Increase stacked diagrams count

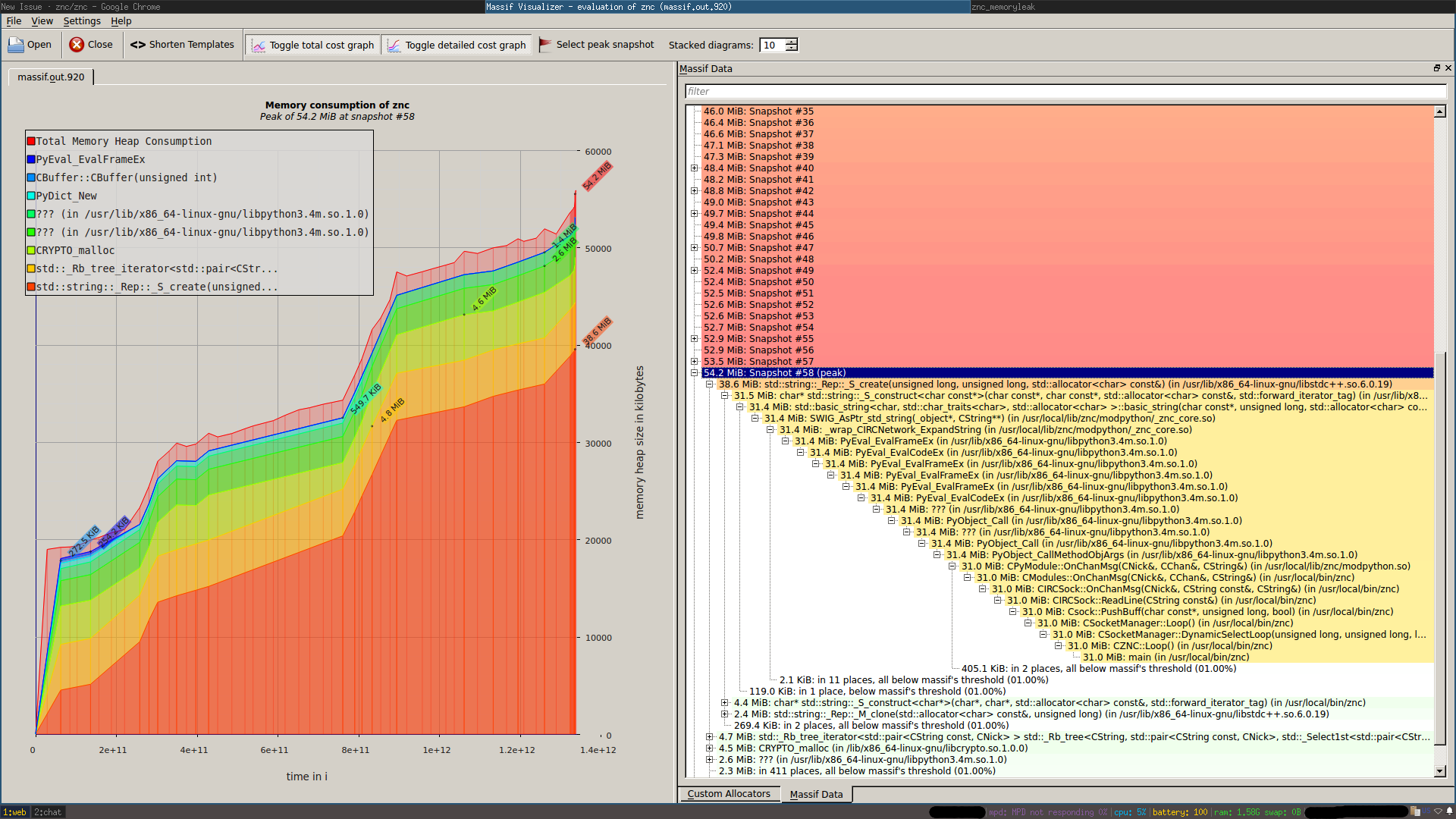(792, 41)
